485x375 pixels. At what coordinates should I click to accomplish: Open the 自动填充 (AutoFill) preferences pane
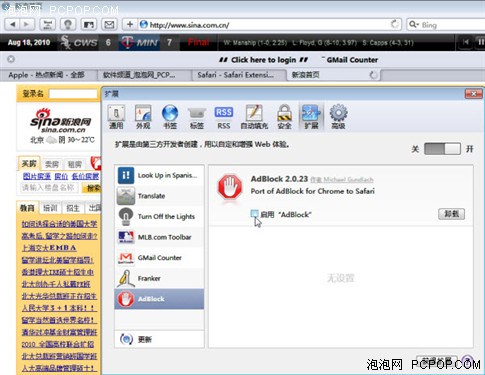click(254, 117)
